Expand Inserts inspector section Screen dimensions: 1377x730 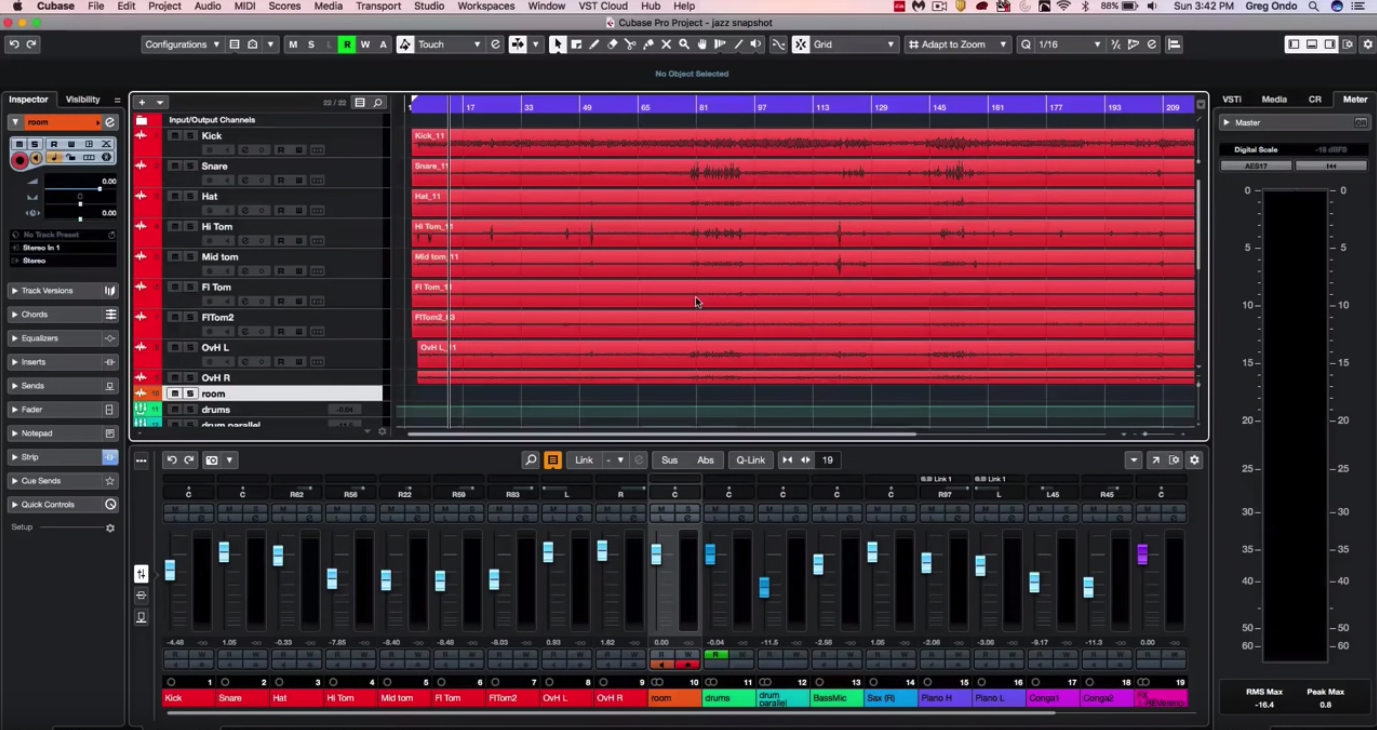tap(62, 362)
